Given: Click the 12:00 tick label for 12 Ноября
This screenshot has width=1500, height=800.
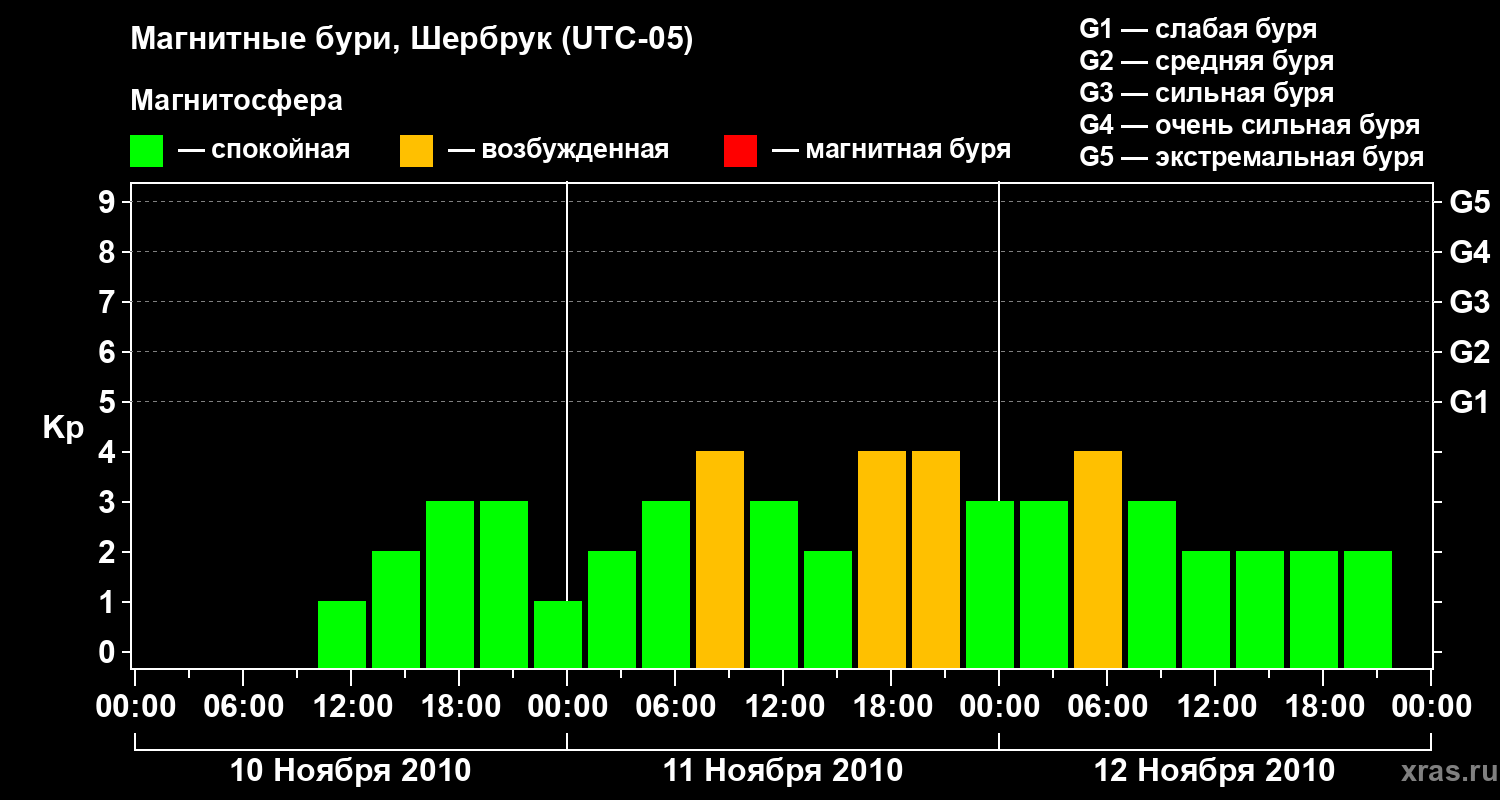Looking at the screenshot, I should coord(1215,706).
